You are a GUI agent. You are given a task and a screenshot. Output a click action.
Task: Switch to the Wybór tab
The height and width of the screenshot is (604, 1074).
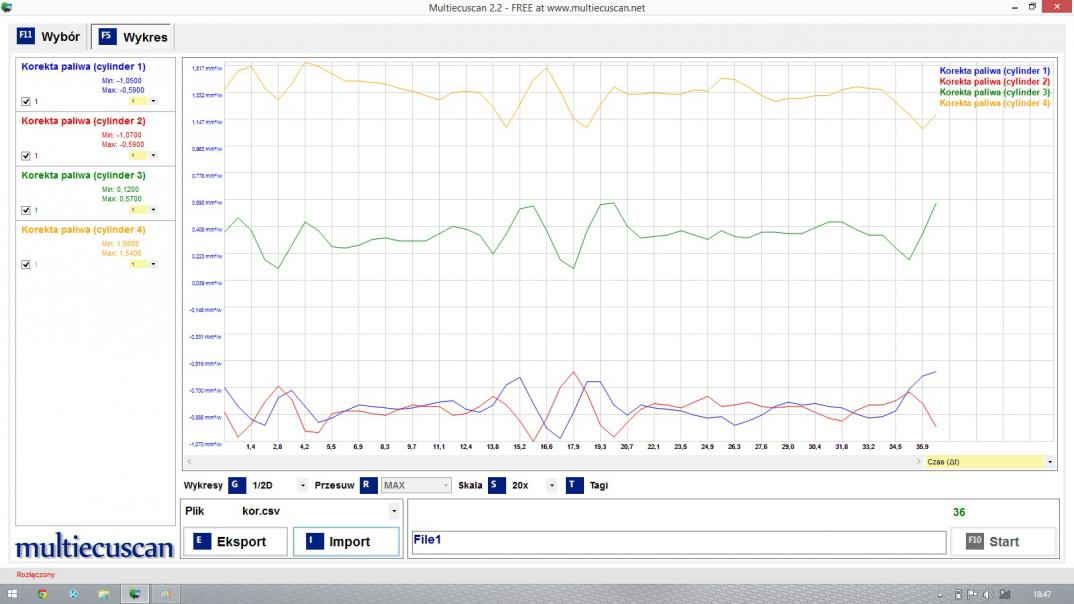49,36
